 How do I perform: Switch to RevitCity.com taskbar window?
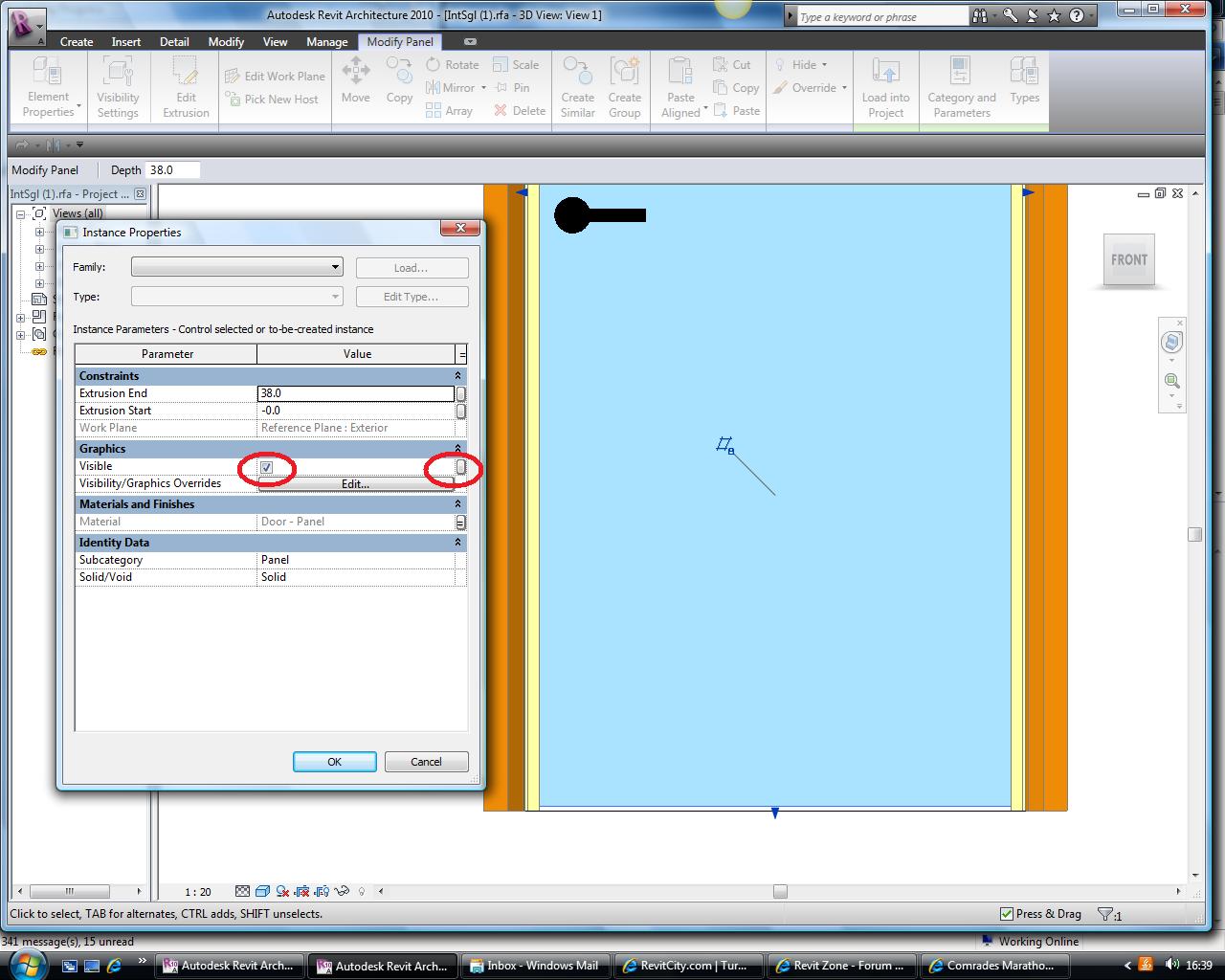pos(687,965)
